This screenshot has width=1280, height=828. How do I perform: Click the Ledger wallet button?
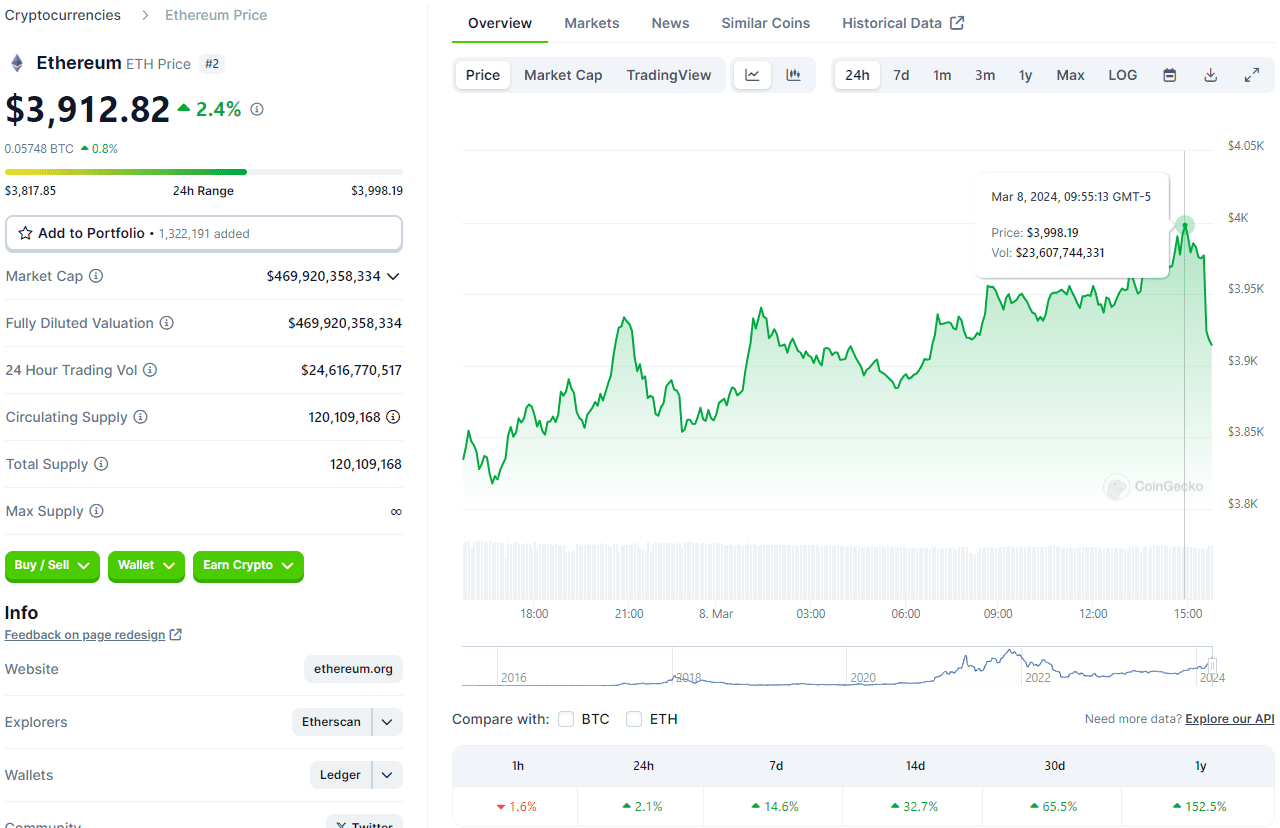pyautogui.click(x=340, y=775)
